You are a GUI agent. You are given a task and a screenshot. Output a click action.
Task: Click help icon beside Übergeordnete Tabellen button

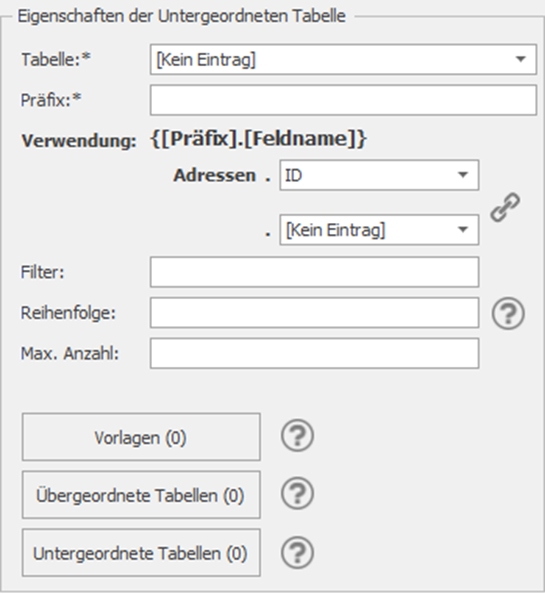point(297,494)
